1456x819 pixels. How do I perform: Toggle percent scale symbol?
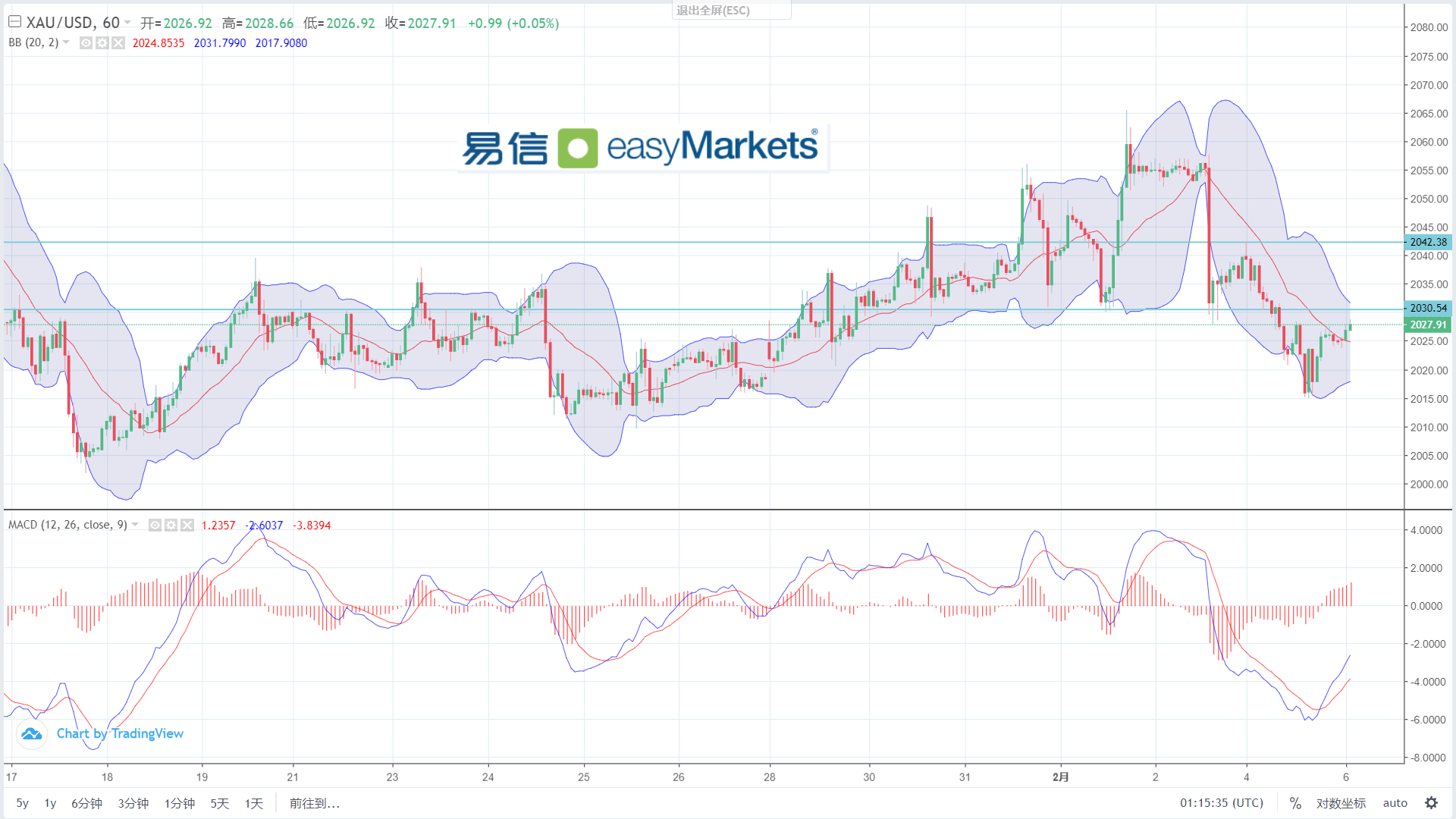pos(1295,803)
